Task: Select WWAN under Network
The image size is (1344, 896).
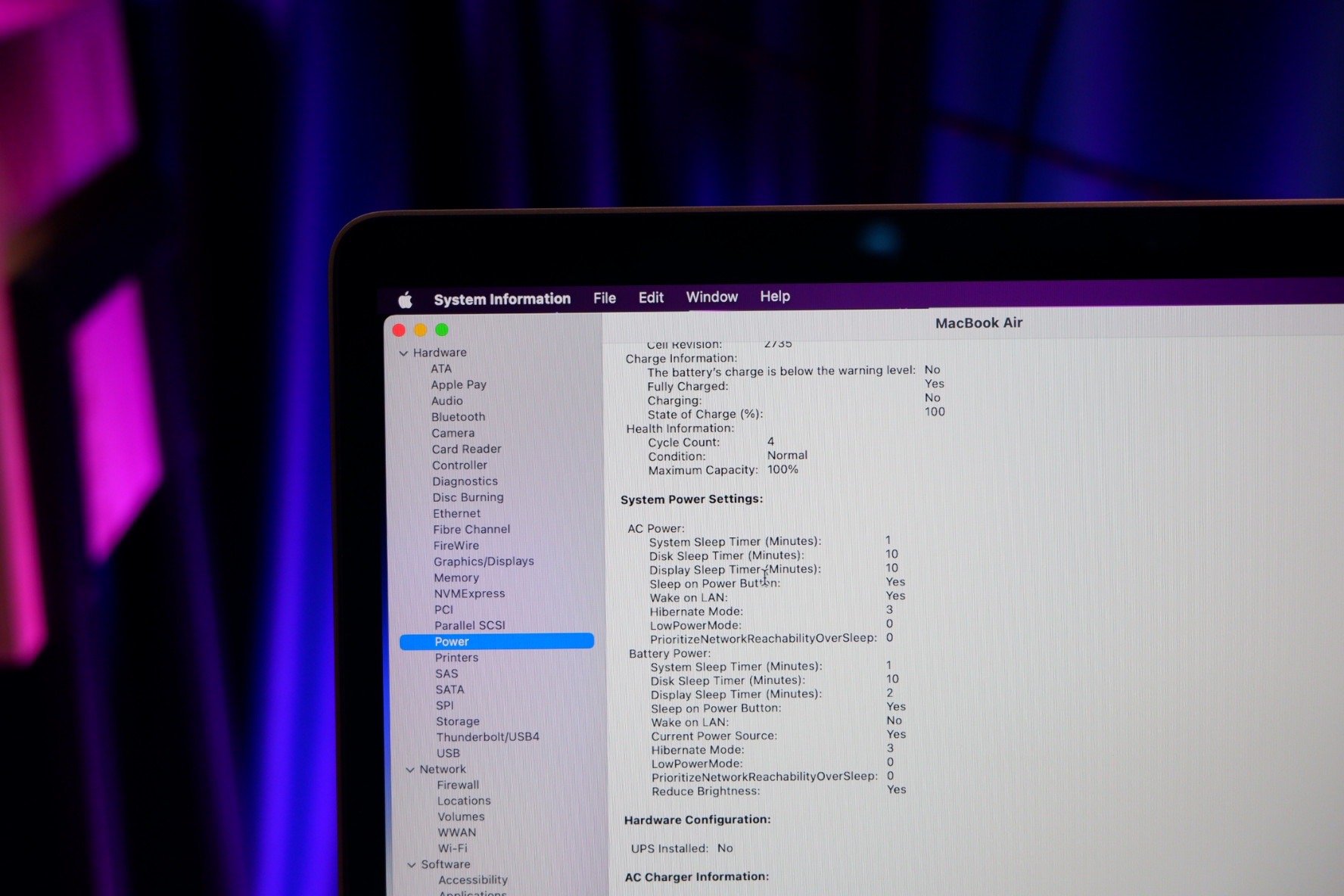Action: (x=457, y=832)
